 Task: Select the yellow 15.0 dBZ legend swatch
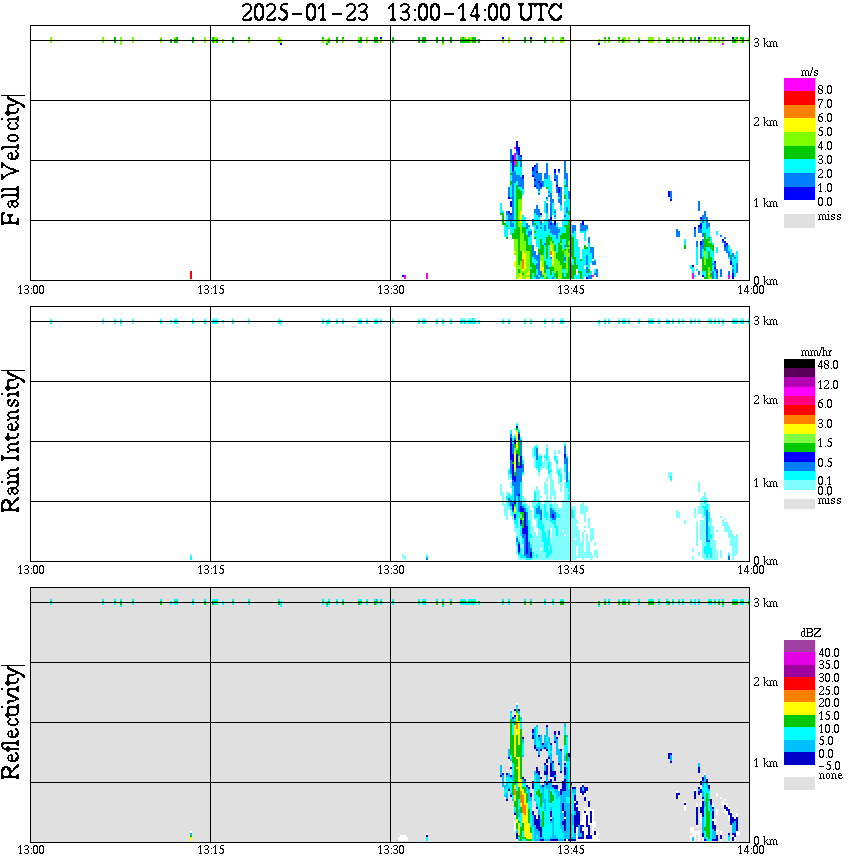(799, 709)
